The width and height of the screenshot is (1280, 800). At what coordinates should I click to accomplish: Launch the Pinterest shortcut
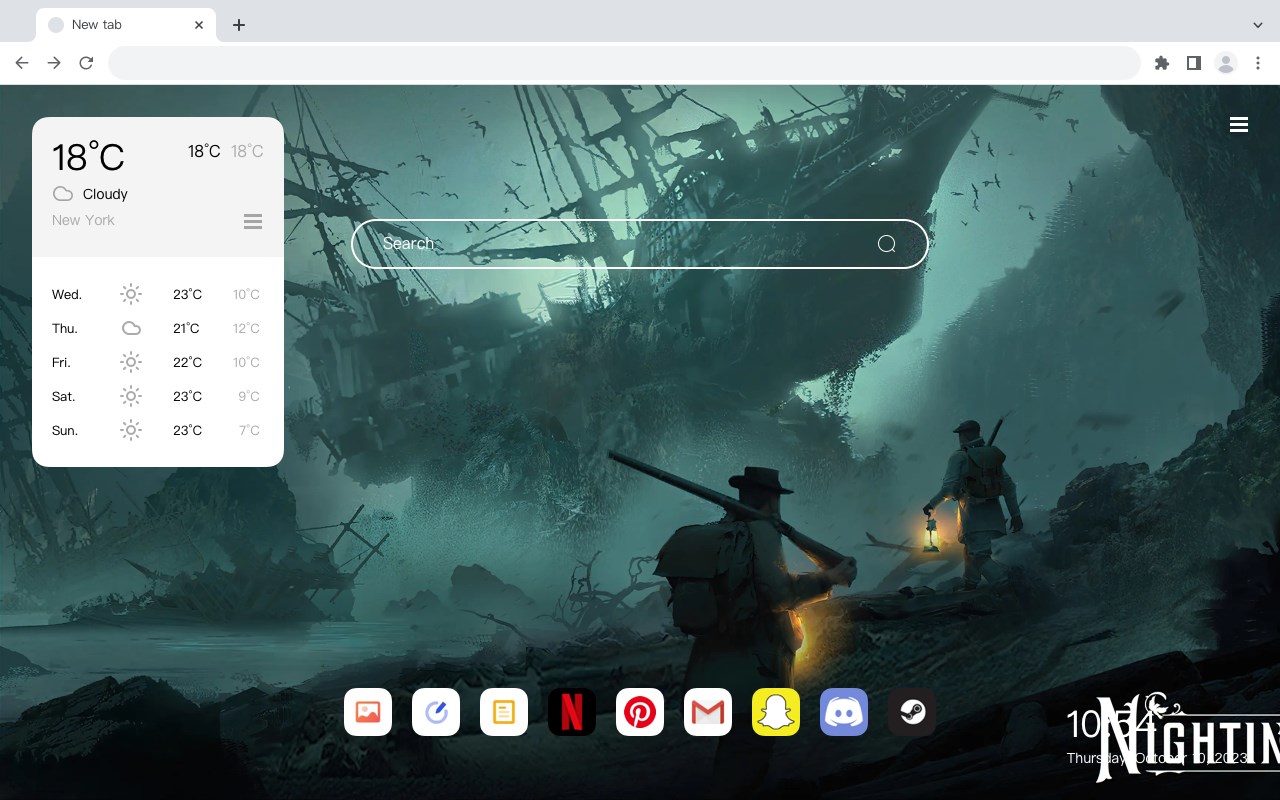[x=640, y=712]
